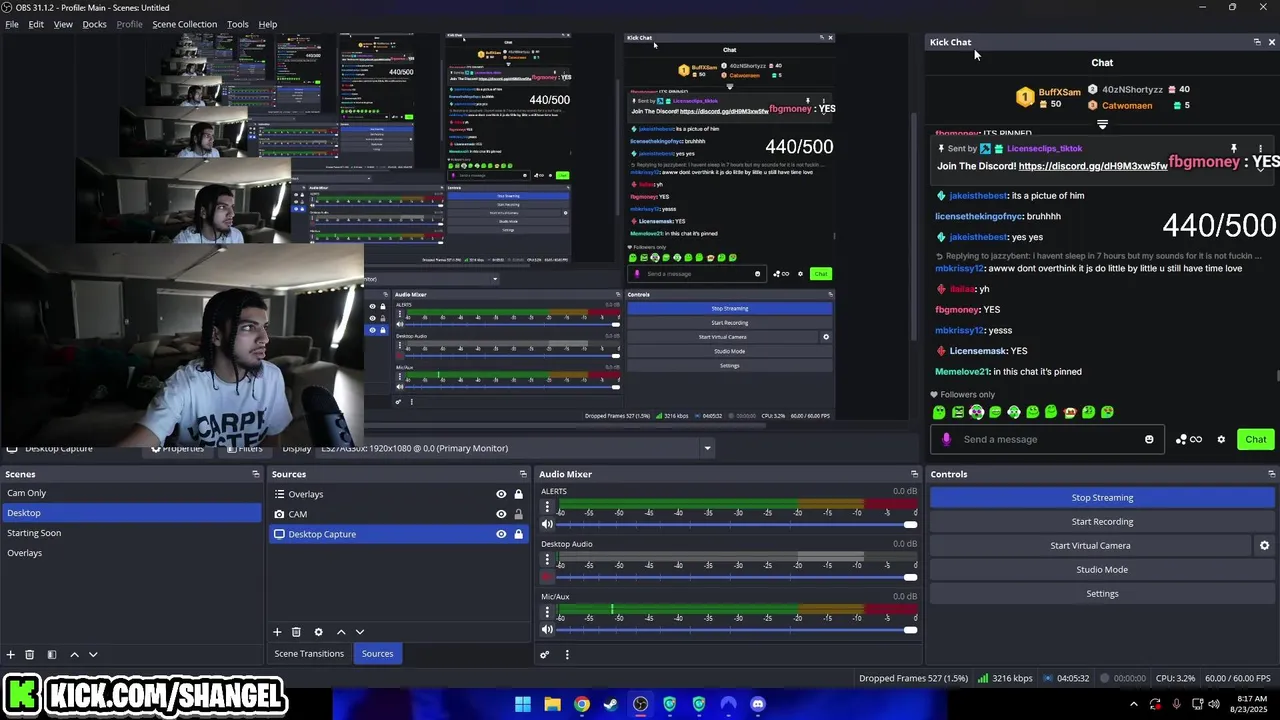Open virtual camera settings gear
Image resolution: width=1280 pixels, height=720 pixels.
(1264, 545)
